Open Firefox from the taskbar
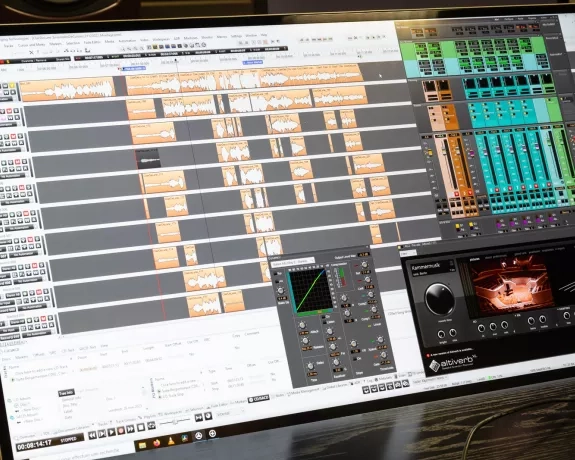Image resolution: width=575 pixels, height=460 pixels. coord(157,443)
